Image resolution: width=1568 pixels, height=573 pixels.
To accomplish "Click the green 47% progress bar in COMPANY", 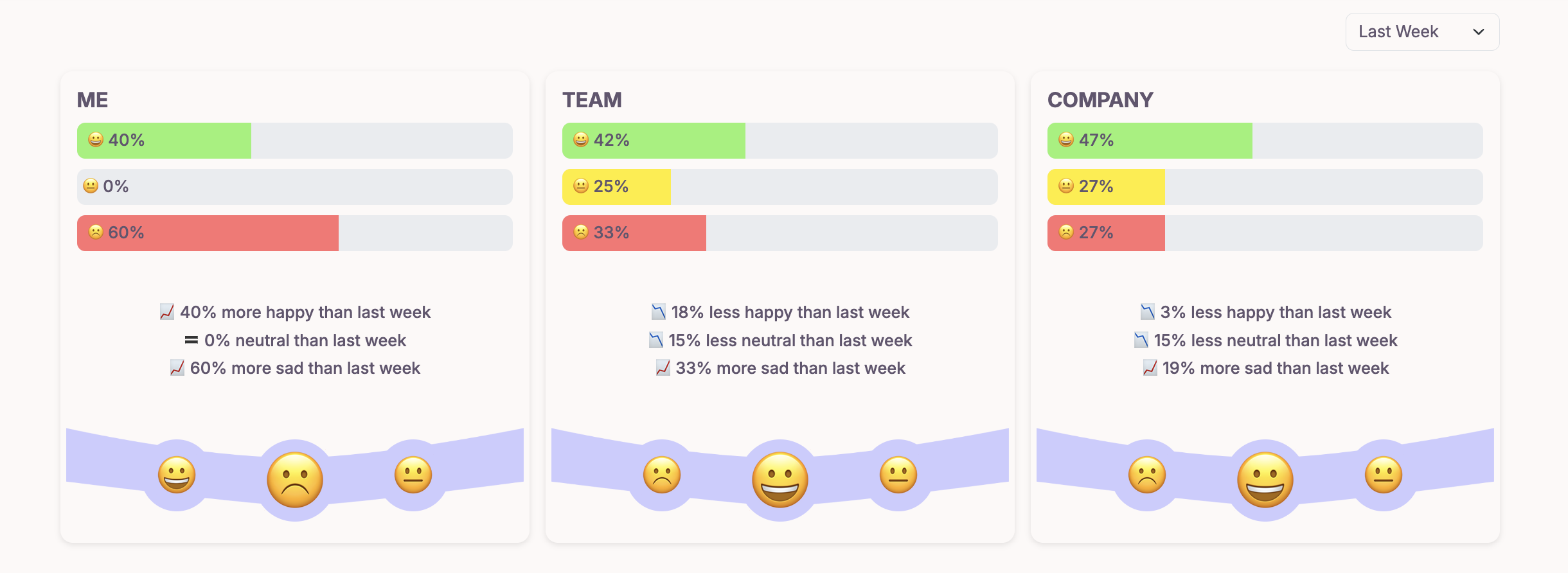I will (x=1150, y=139).
